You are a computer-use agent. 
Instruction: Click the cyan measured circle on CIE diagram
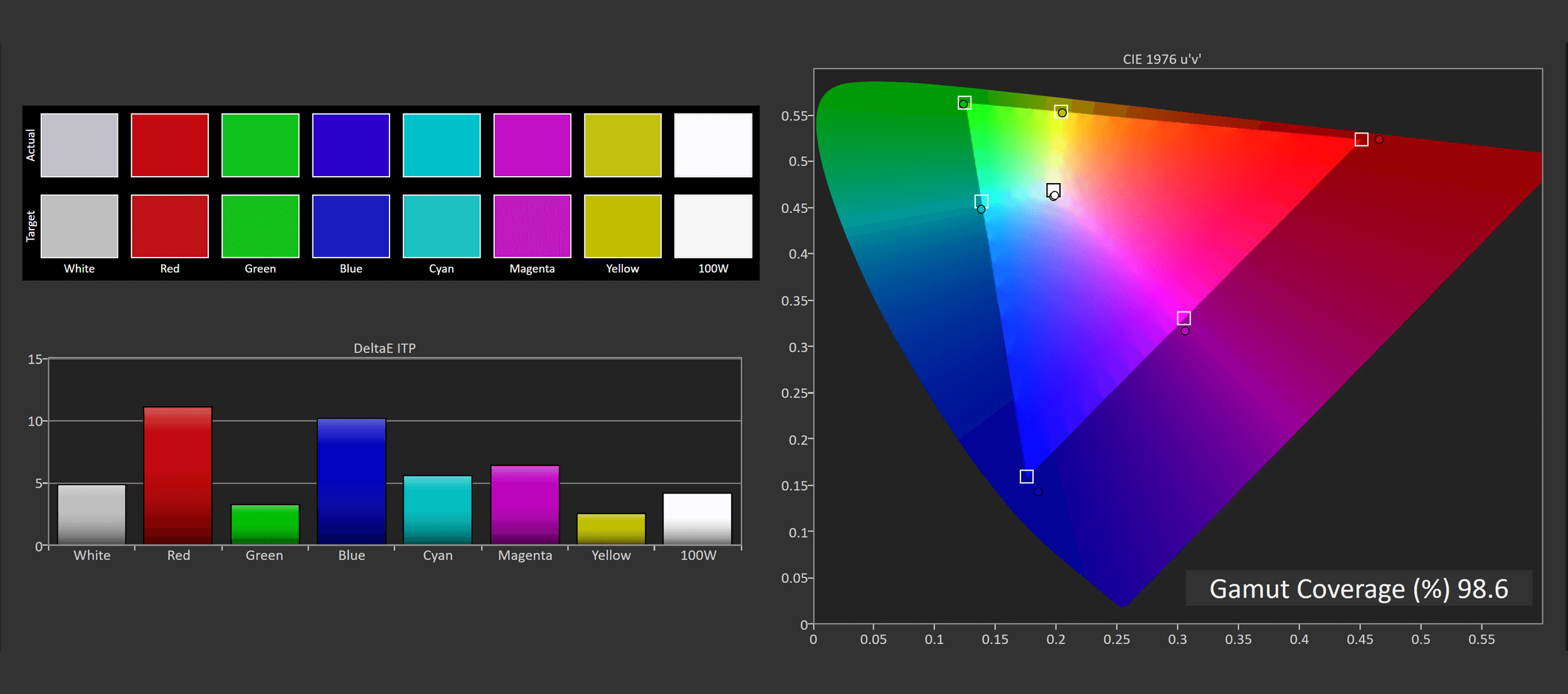click(981, 209)
